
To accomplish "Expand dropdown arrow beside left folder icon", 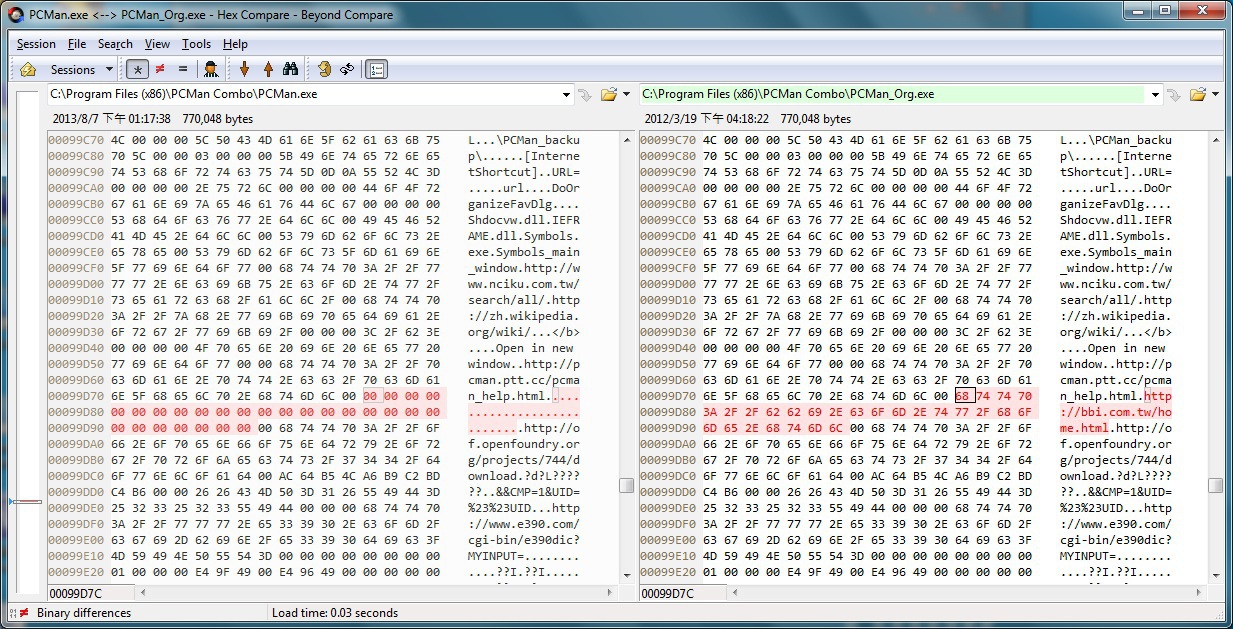I will (626, 94).
